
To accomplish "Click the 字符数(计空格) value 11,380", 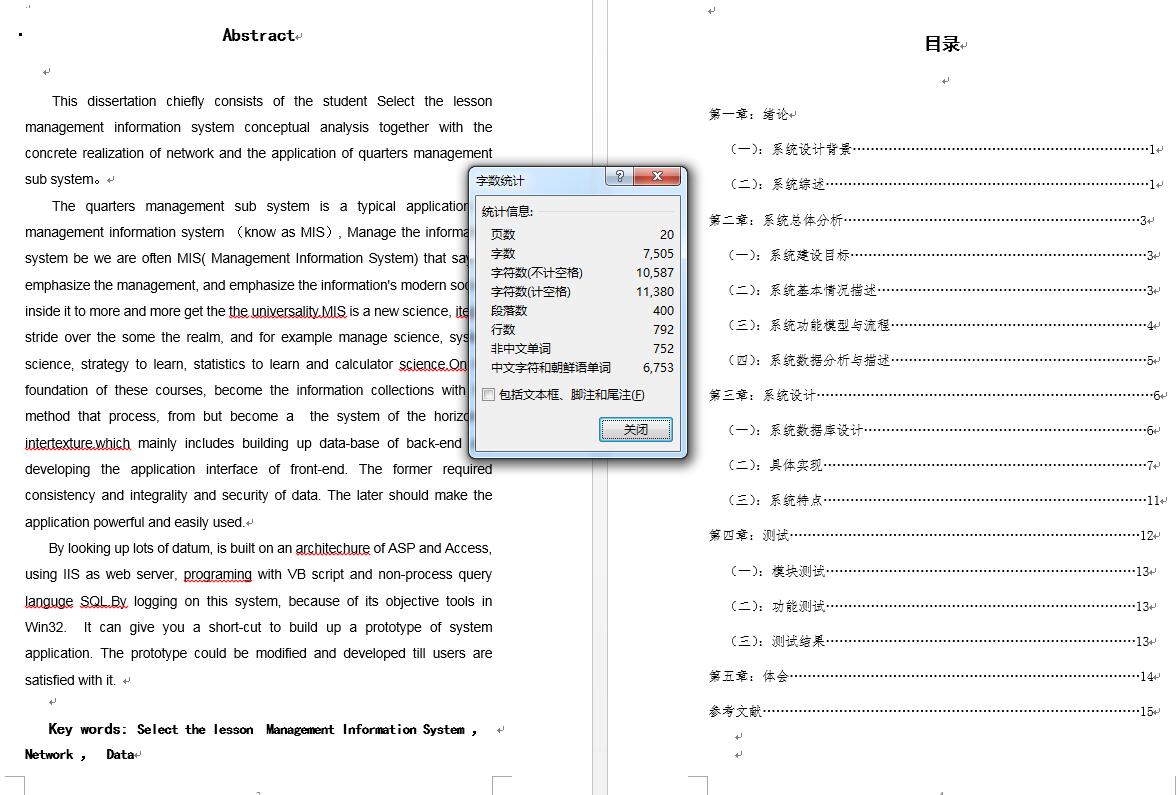I will [x=655, y=292].
